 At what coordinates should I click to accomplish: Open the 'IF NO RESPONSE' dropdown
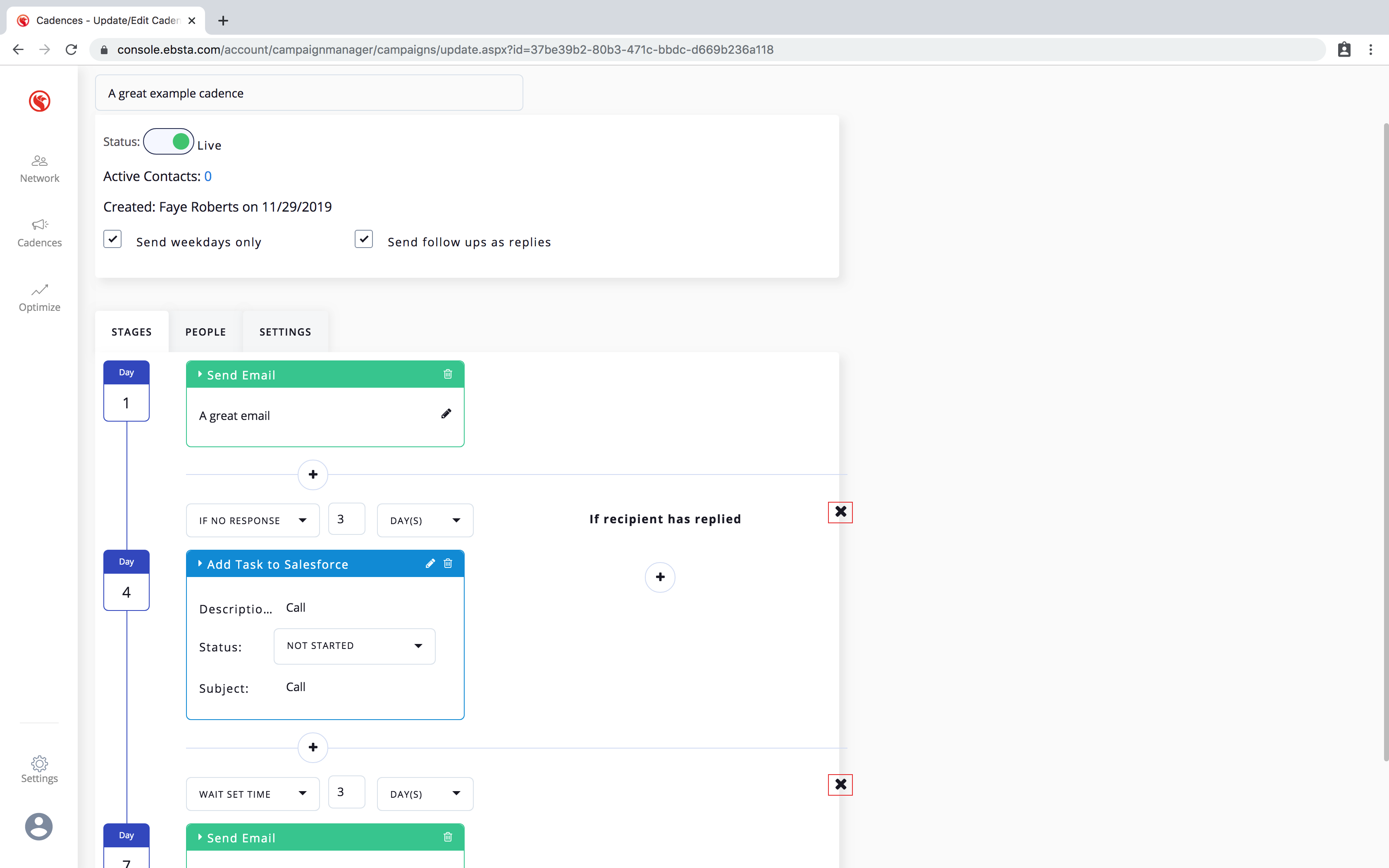[253, 520]
